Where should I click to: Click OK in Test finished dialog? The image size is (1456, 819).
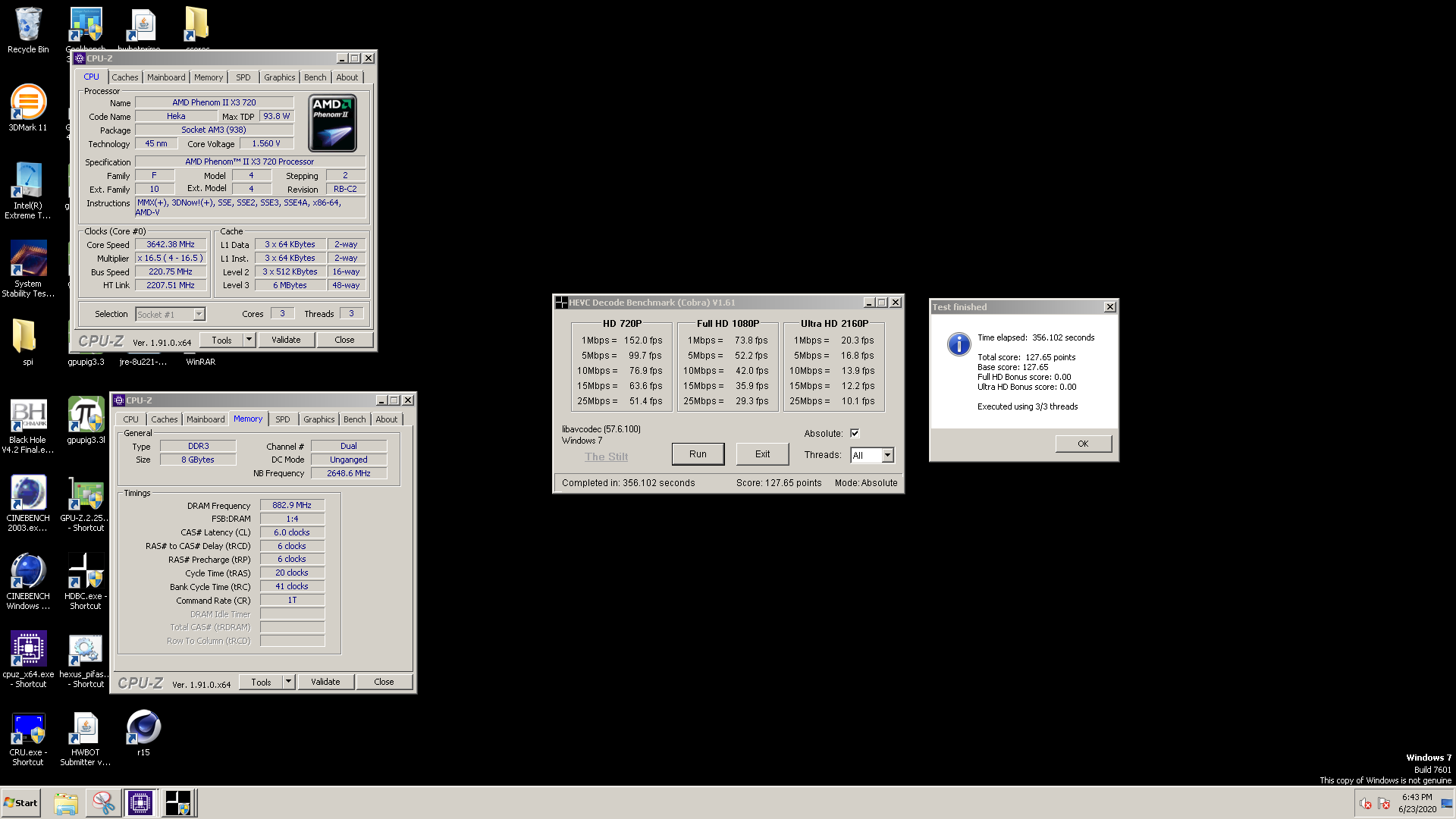[1083, 444]
